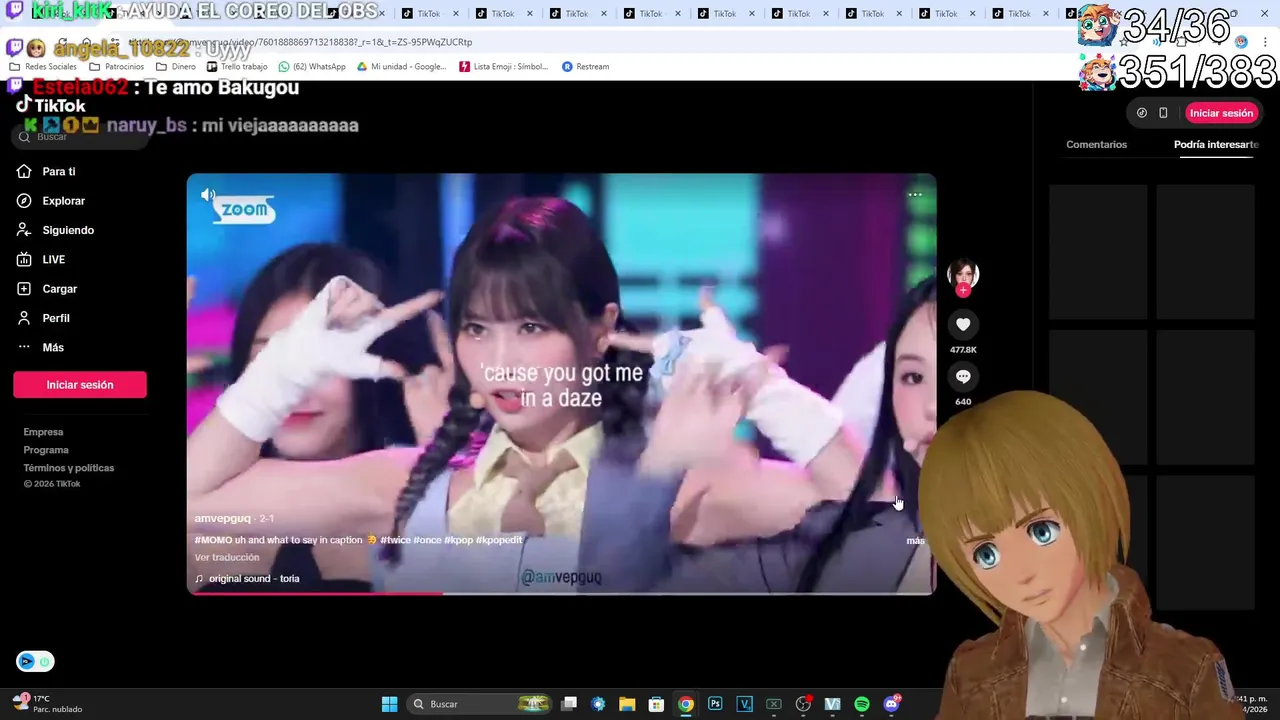Open the Programa footer link

point(46,450)
